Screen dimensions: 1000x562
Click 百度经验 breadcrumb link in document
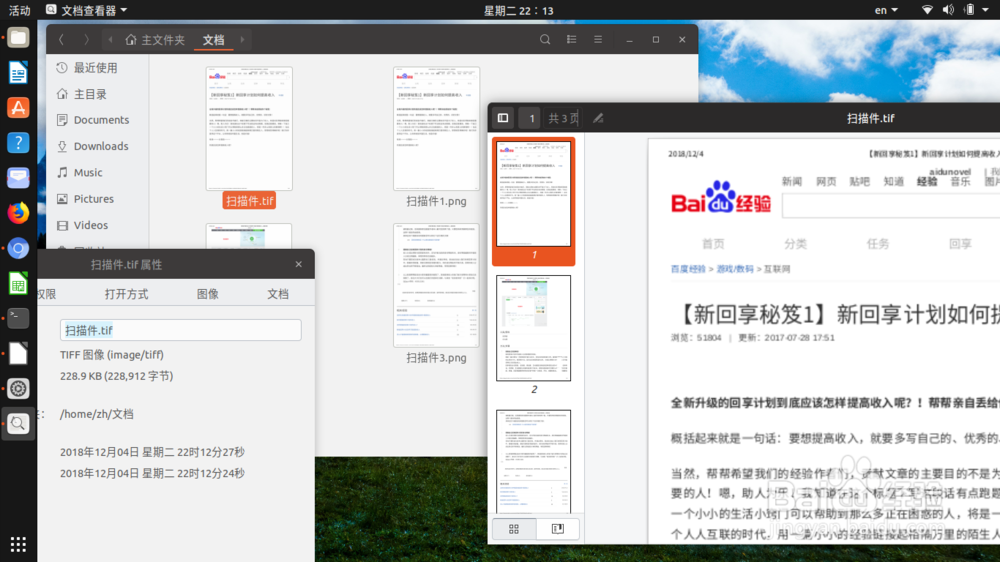pos(688,269)
